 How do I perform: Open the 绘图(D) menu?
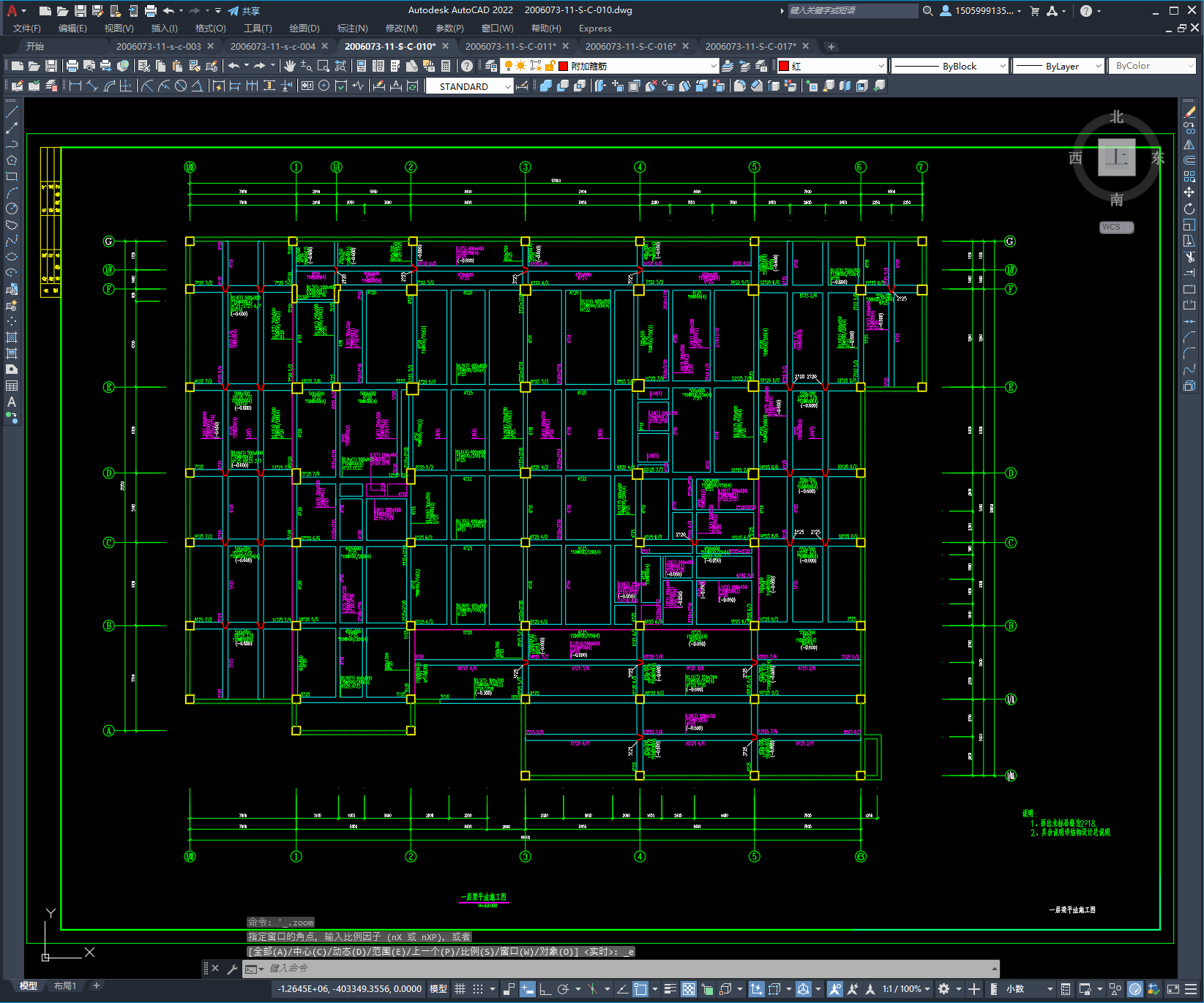tap(304, 29)
